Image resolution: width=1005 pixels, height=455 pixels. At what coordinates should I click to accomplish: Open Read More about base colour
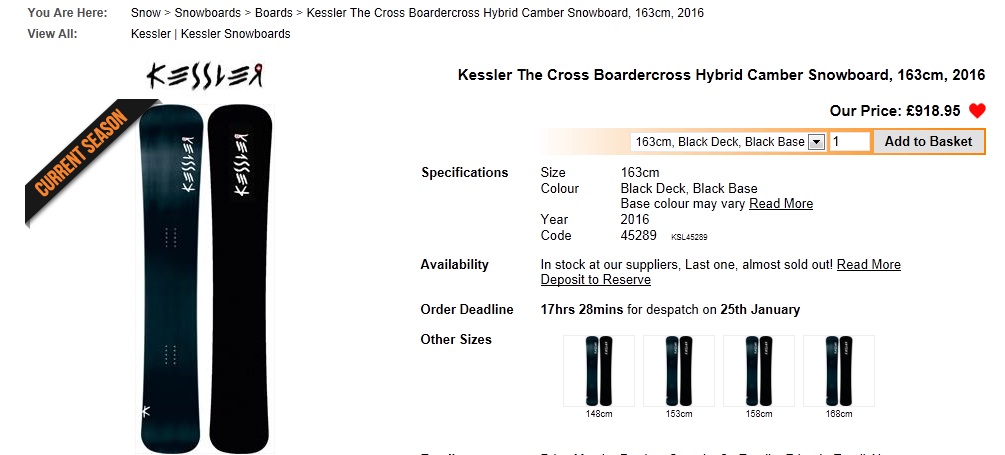tap(781, 204)
